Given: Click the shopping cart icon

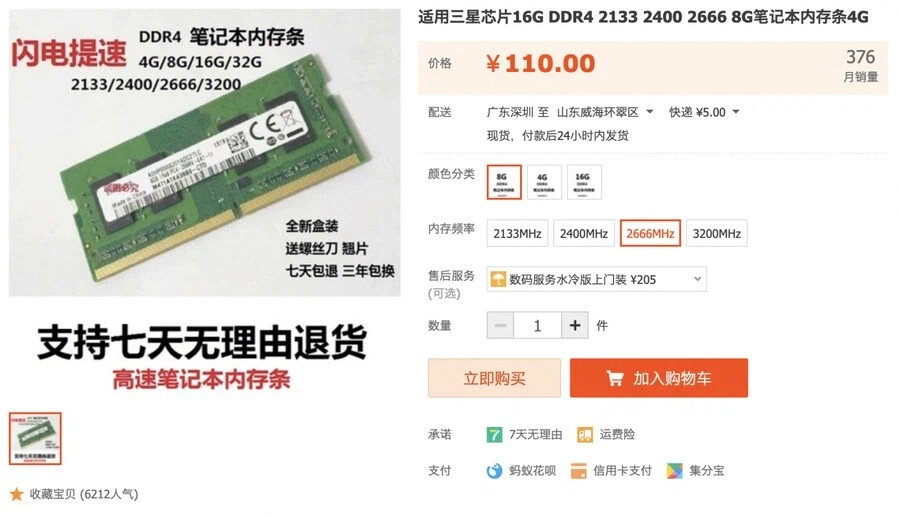Looking at the screenshot, I should point(614,378).
